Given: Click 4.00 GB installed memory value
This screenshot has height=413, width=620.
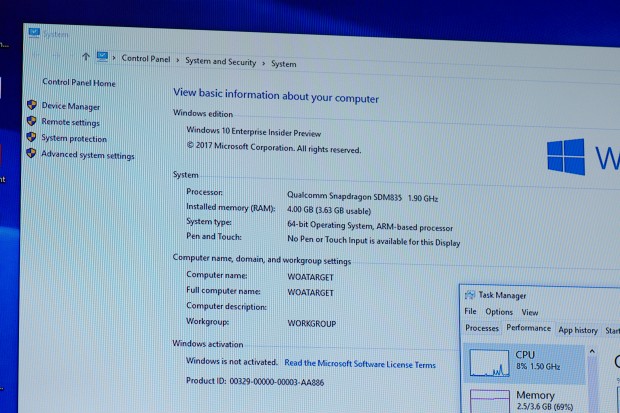Looking at the screenshot, I should coord(329,210).
